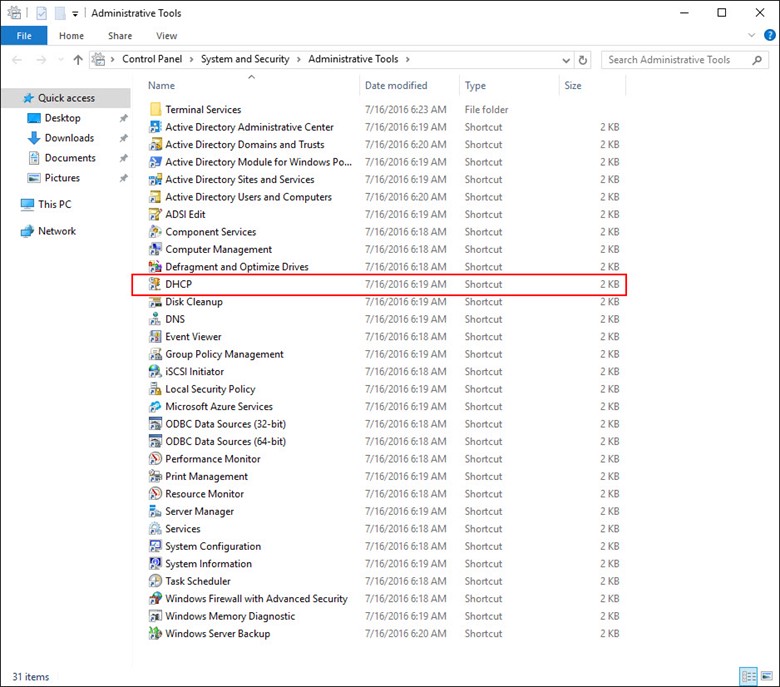
Task: Open the Share ribbon tab
Action: pos(120,36)
